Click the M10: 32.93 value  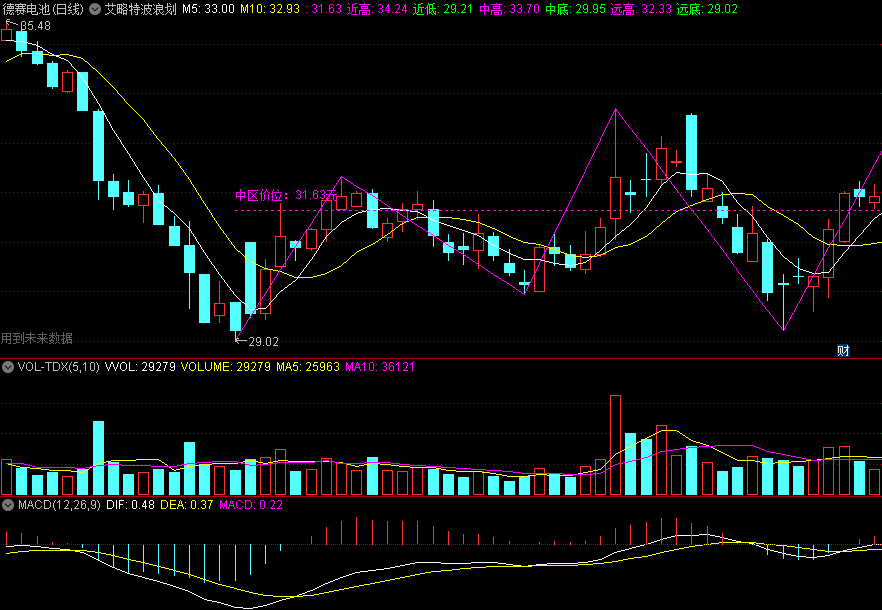pos(270,9)
